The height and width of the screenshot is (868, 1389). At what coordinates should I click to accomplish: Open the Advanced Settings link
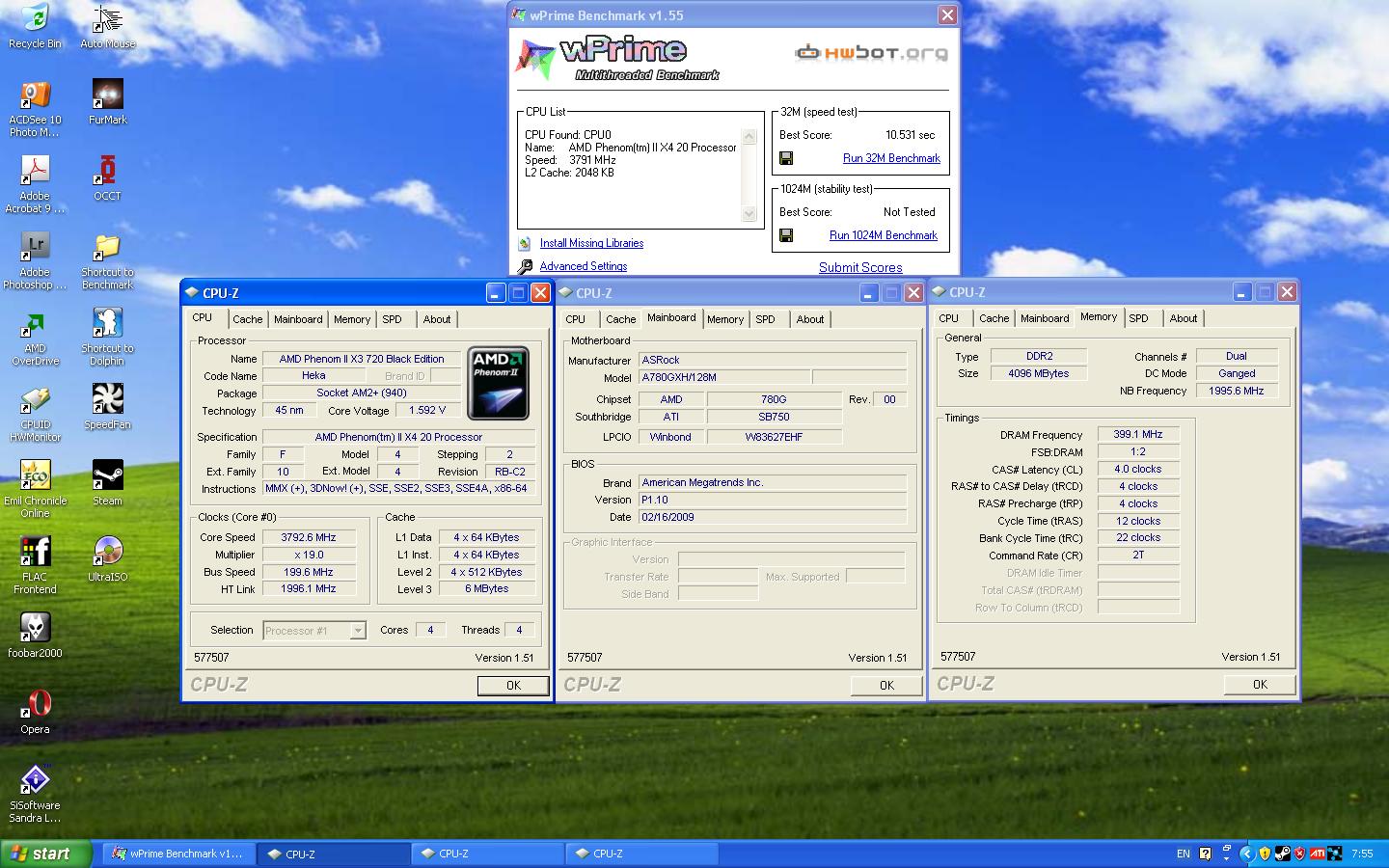tap(584, 266)
